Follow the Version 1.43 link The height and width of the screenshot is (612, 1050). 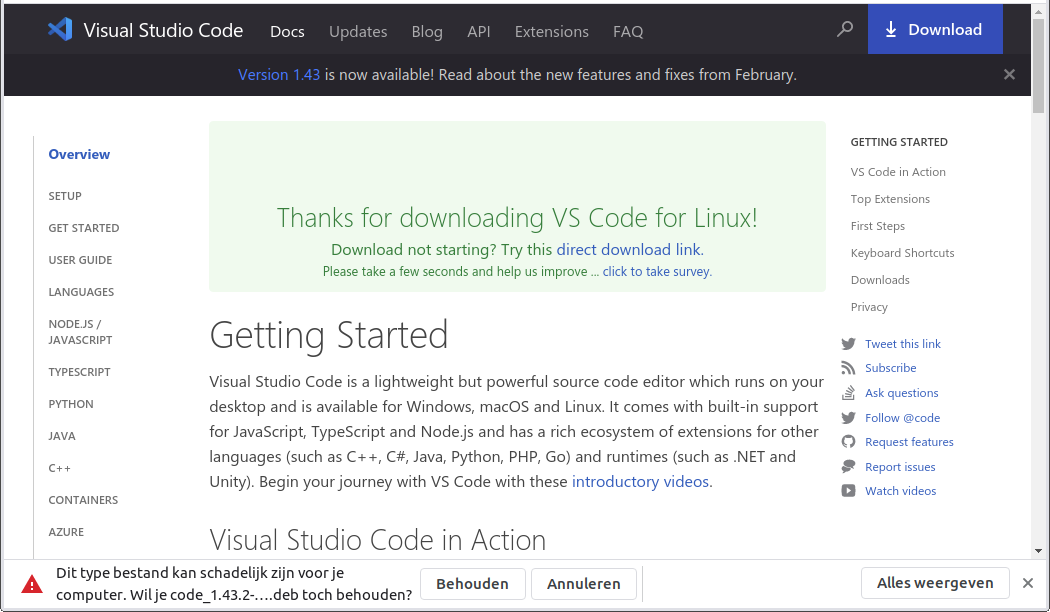point(279,74)
